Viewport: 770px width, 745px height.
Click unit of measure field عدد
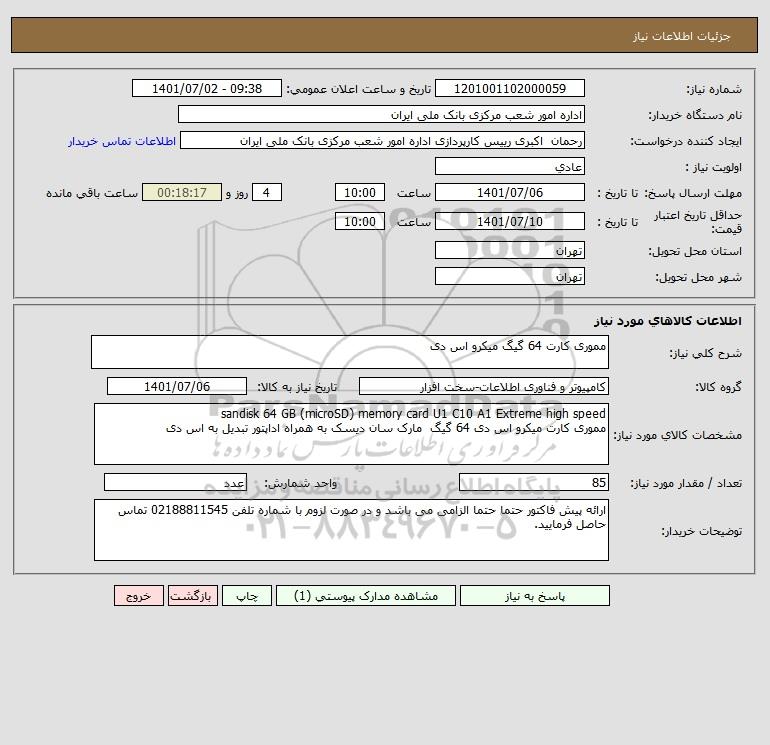[x=175, y=482]
